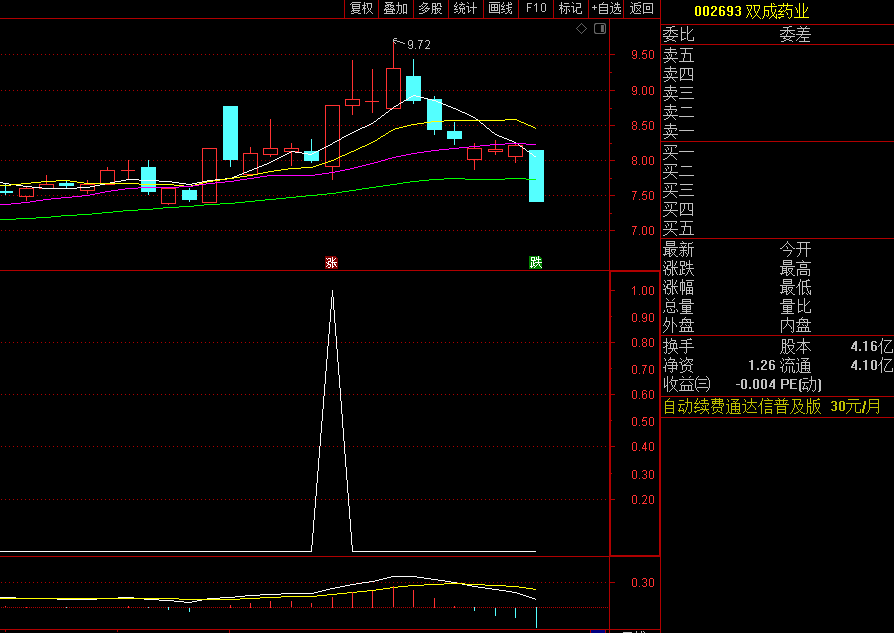894x633 pixels.
Task: Select the 画线 drawing tool
Action: (501, 9)
